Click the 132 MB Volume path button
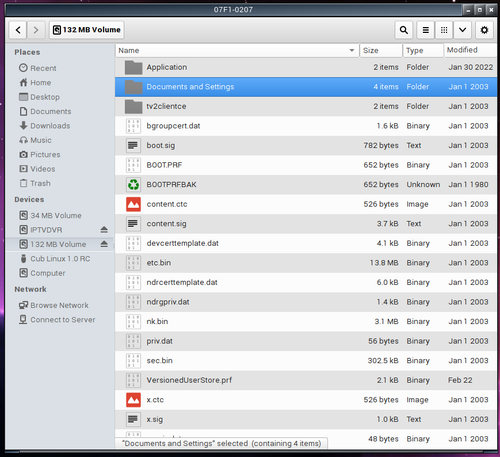The height and width of the screenshot is (457, 500). click(87, 30)
